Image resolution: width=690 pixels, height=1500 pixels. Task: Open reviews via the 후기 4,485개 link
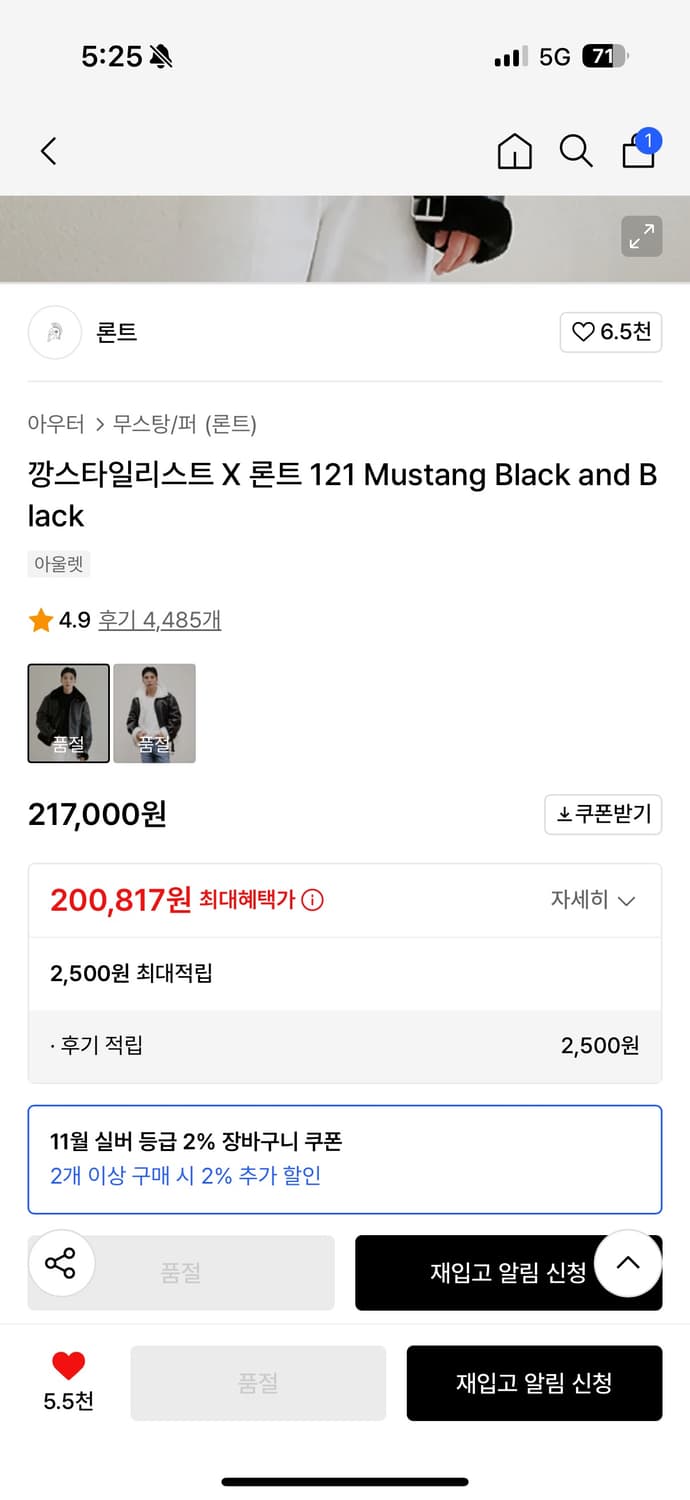162,620
